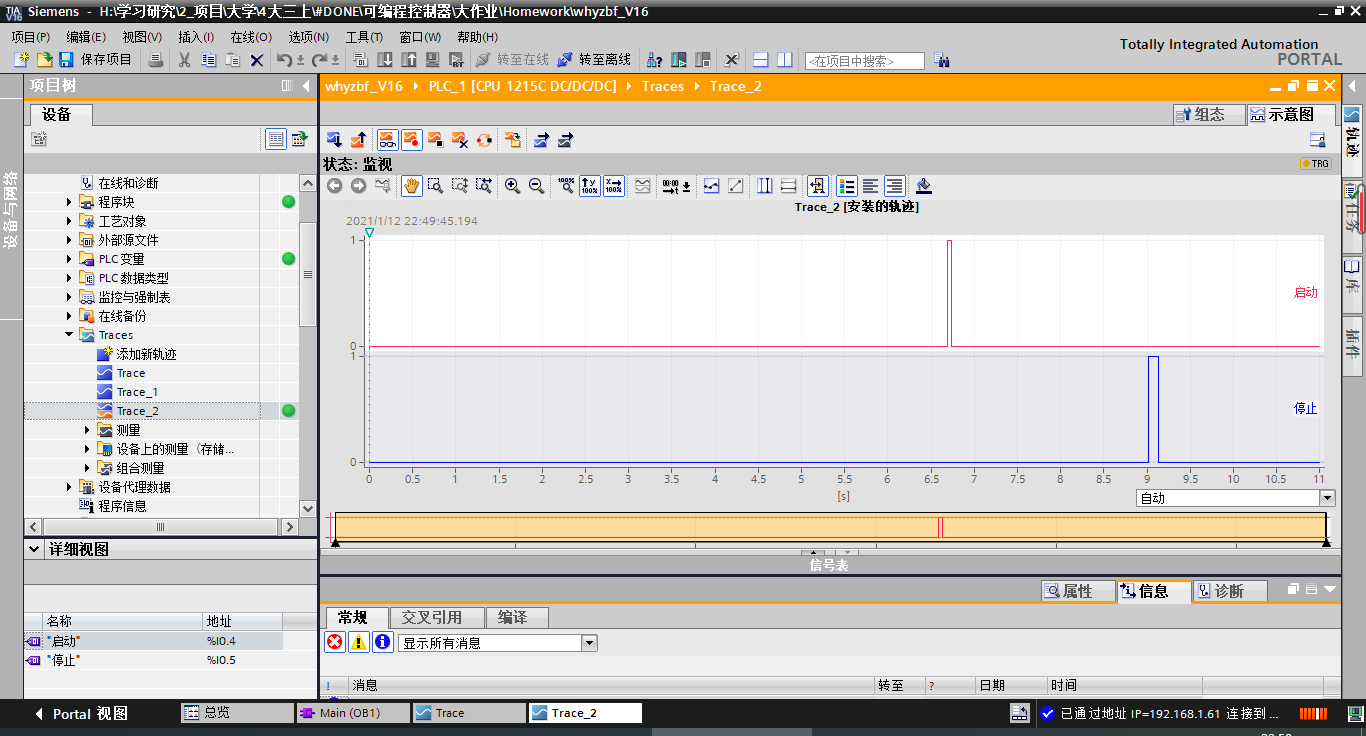This screenshot has width=1366, height=736.
Task: Toggle right-aligned legend button
Action: click(x=895, y=186)
